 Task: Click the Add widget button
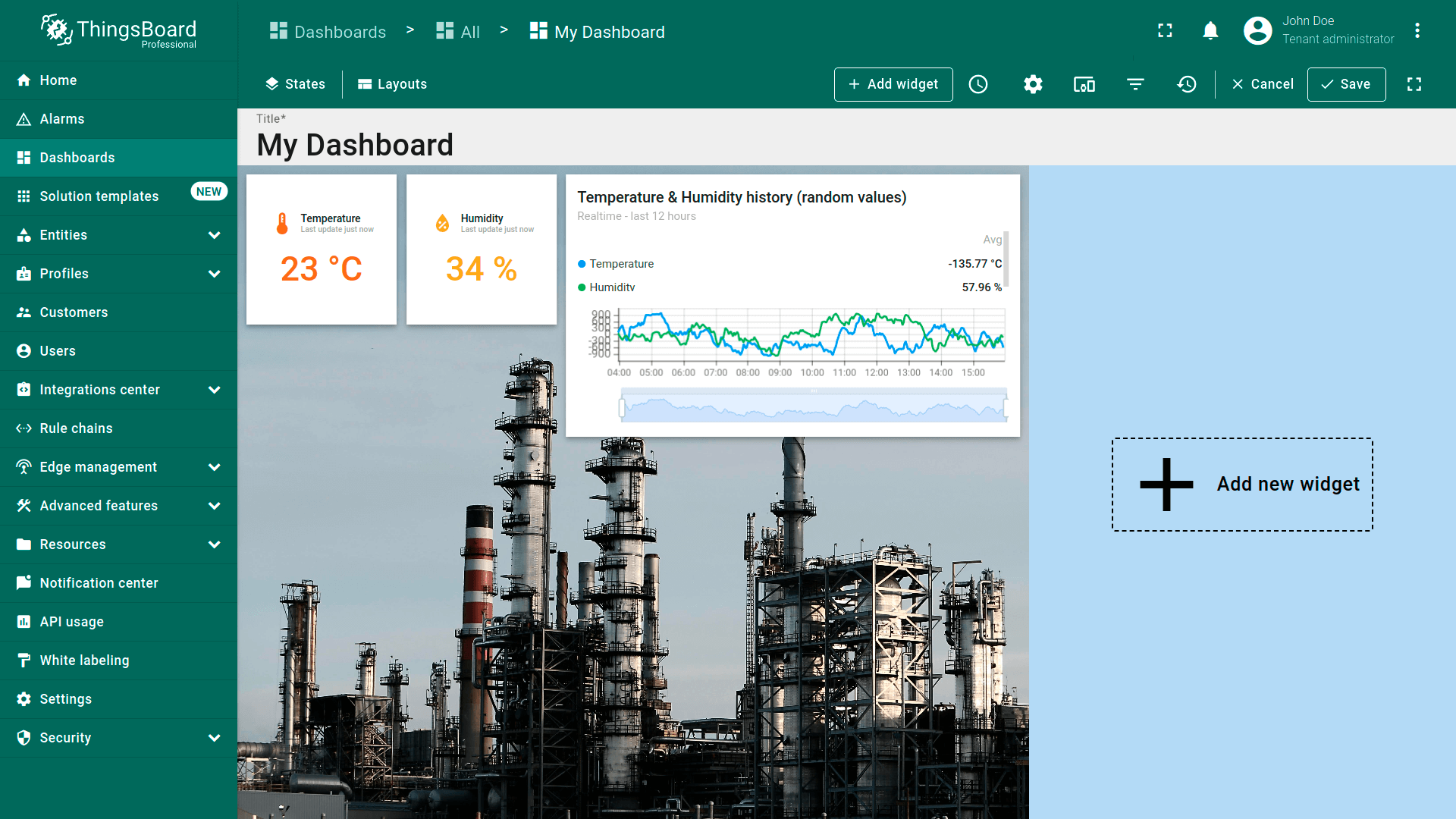(x=893, y=84)
